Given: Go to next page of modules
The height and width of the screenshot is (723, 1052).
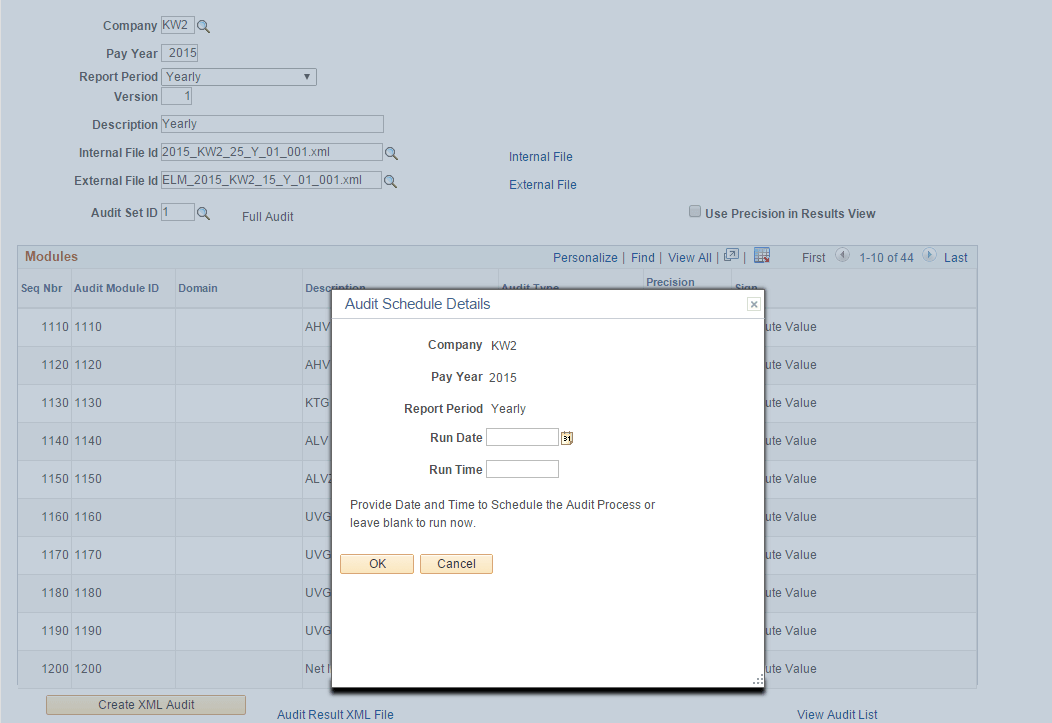Looking at the screenshot, I should tap(929, 257).
